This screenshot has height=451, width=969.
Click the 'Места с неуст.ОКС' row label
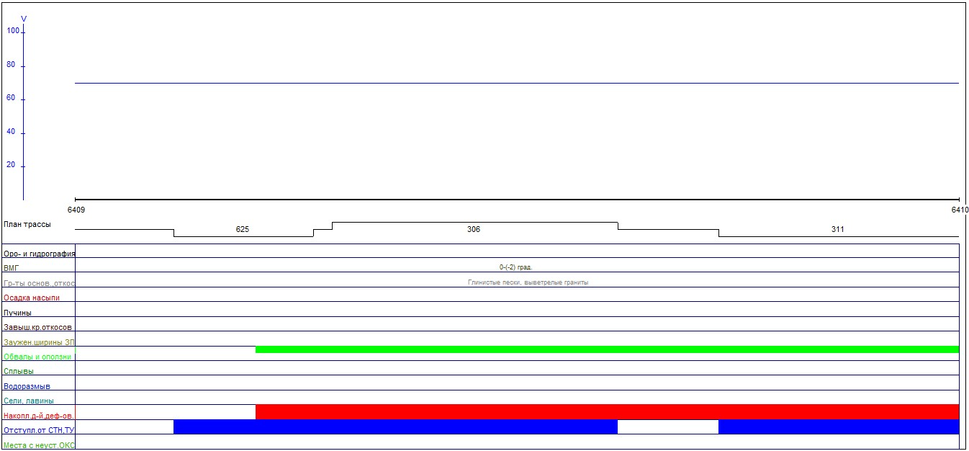tap(39, 445)
